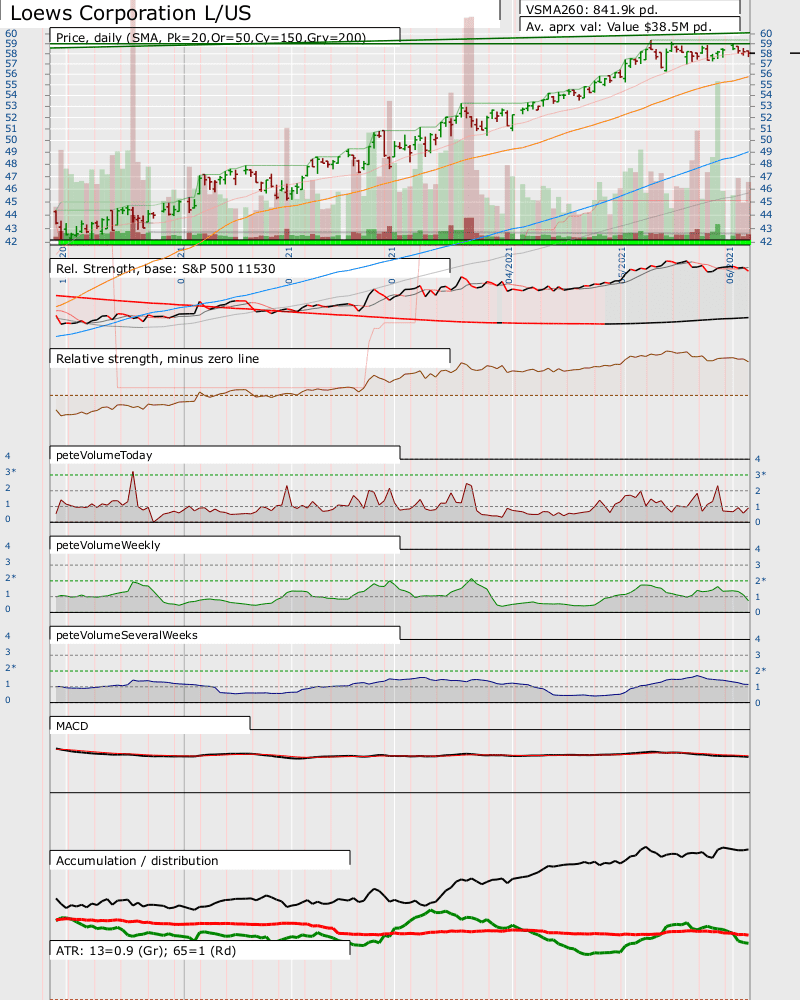Select the ATR: 13=0.9 (Gr); 65=1 (Rd) label

pos(146,950)
